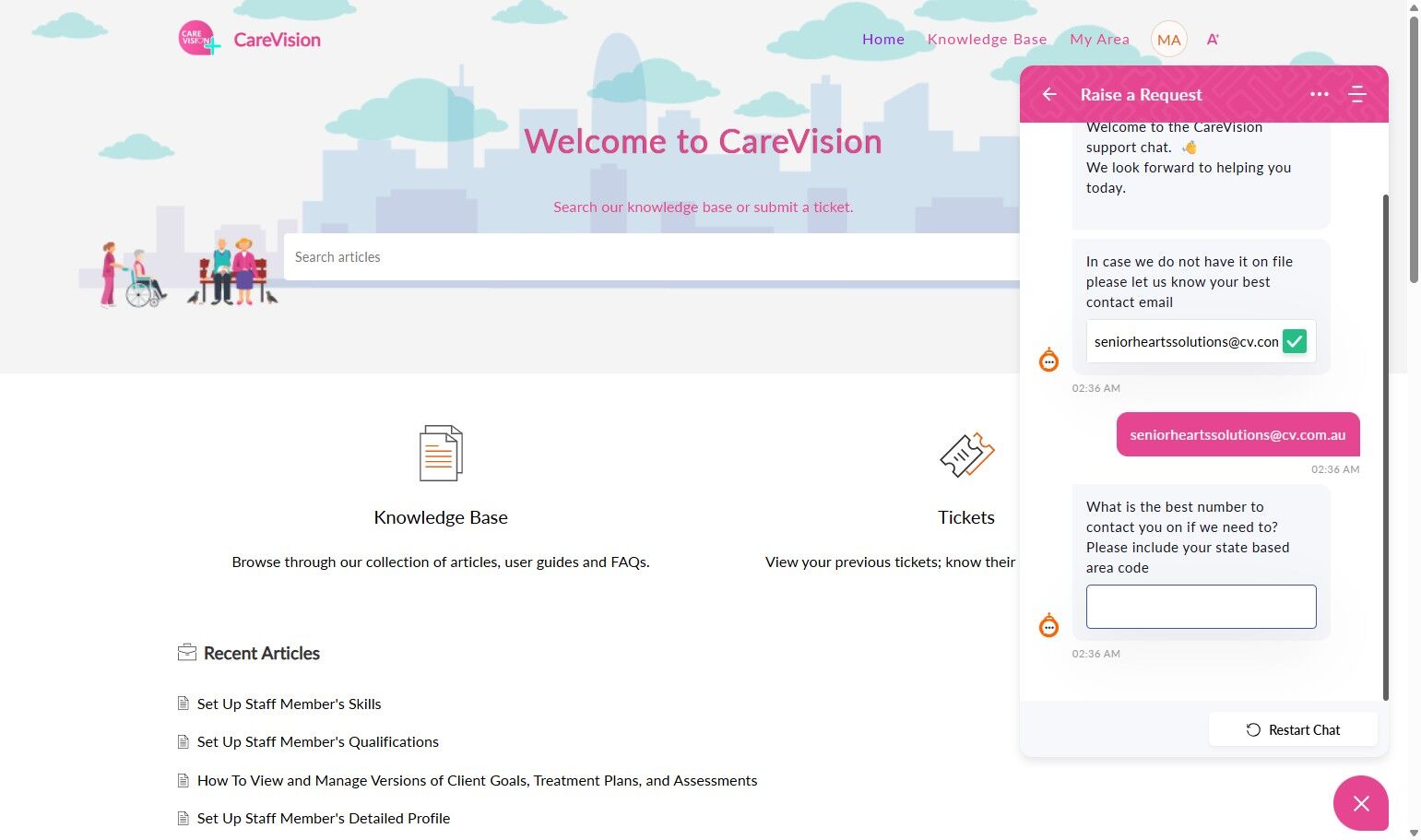Click the Raise a Request chat title
The width and height of the screenshot is (1421, 840).
click(1141, 94)
